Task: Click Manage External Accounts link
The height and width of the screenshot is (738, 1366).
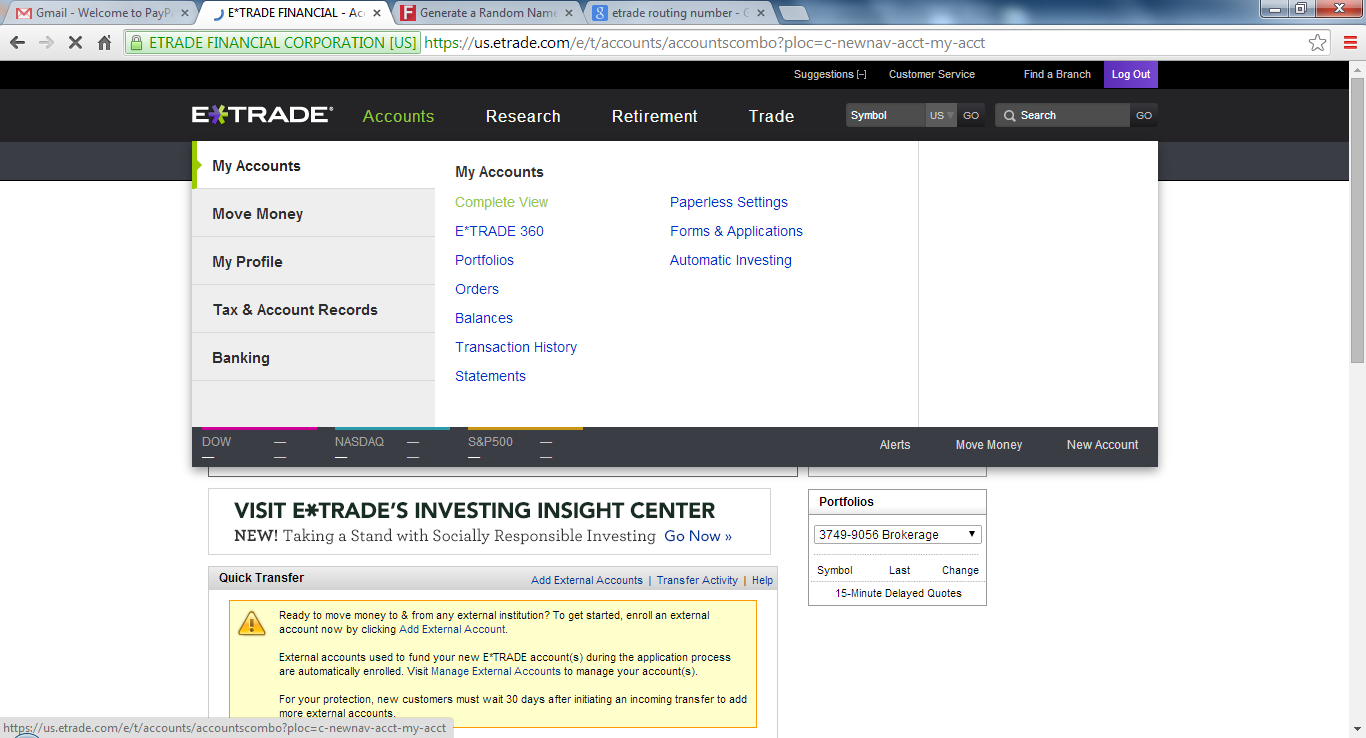Action: [x=496, y=671]
